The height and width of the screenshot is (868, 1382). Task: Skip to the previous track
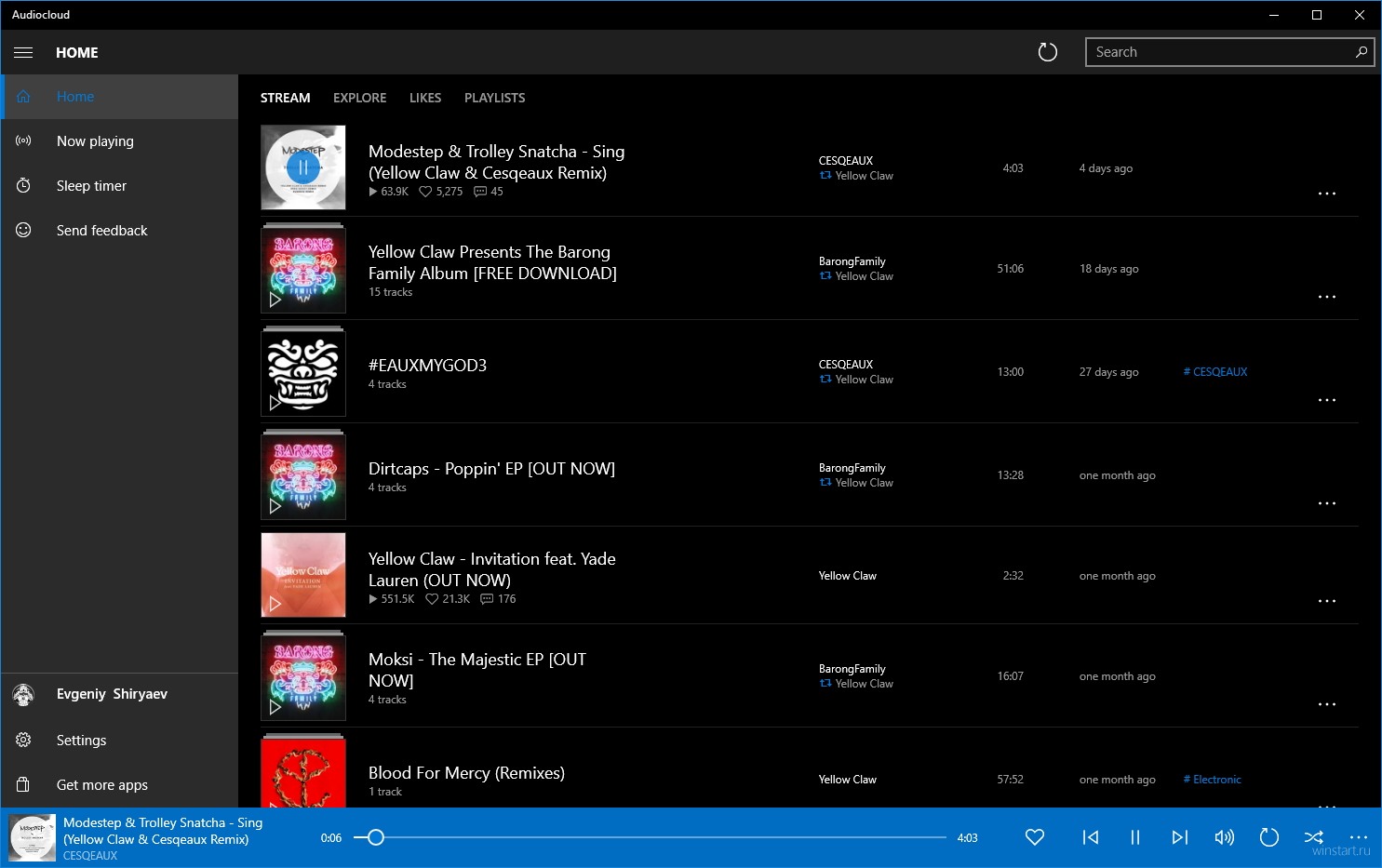coord(1091,837)
